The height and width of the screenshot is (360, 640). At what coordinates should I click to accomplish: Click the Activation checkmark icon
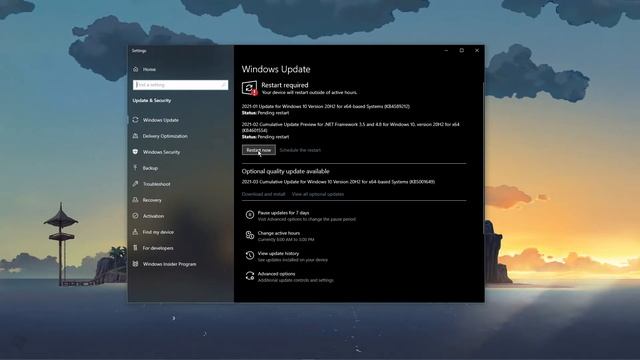pyautogui.click(x=136, y=216)
